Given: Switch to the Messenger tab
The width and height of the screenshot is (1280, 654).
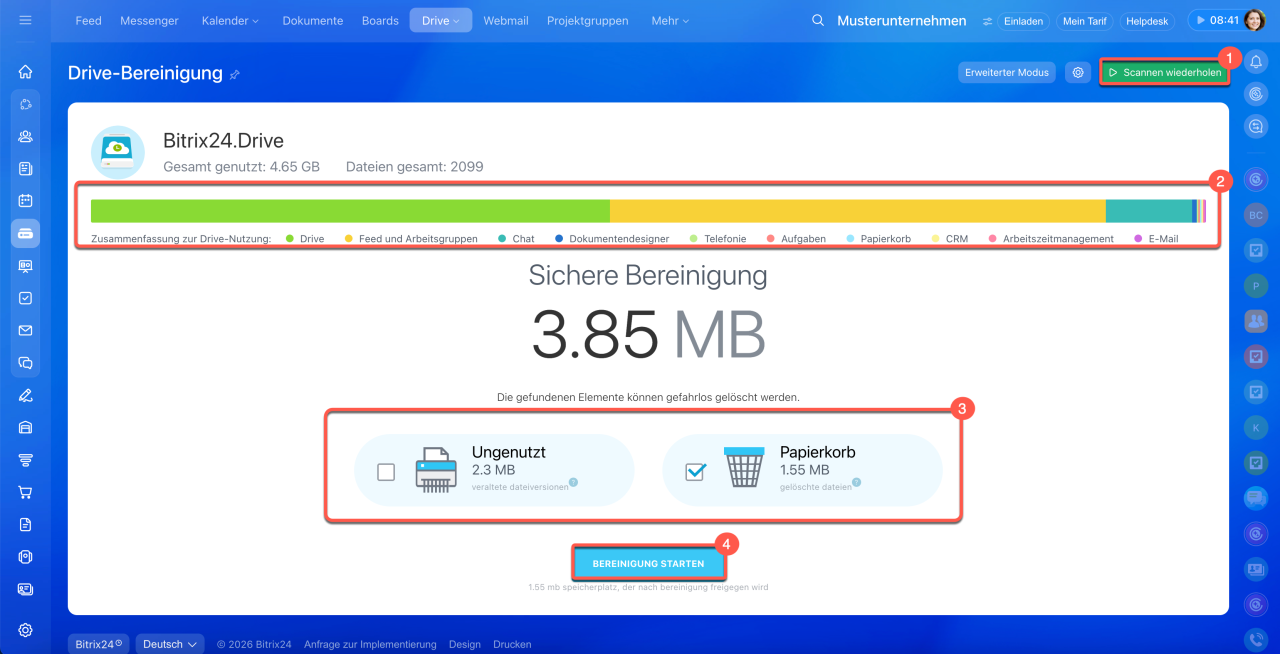Looking at the screenshot, I should (151, 21).
